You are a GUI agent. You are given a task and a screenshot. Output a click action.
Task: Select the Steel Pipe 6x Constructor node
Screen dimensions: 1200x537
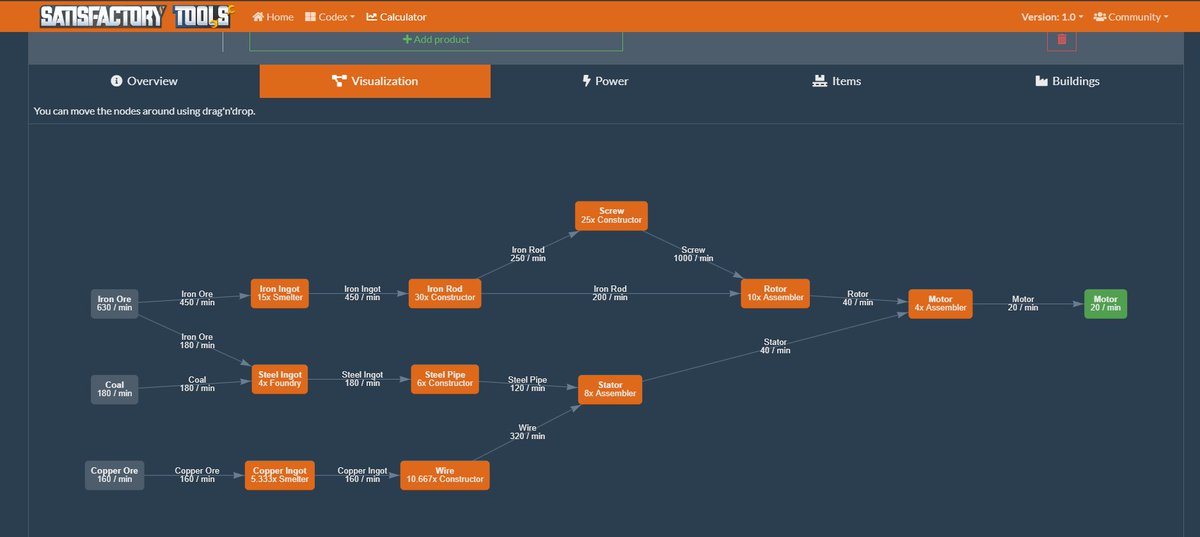(x=445, y=378)
